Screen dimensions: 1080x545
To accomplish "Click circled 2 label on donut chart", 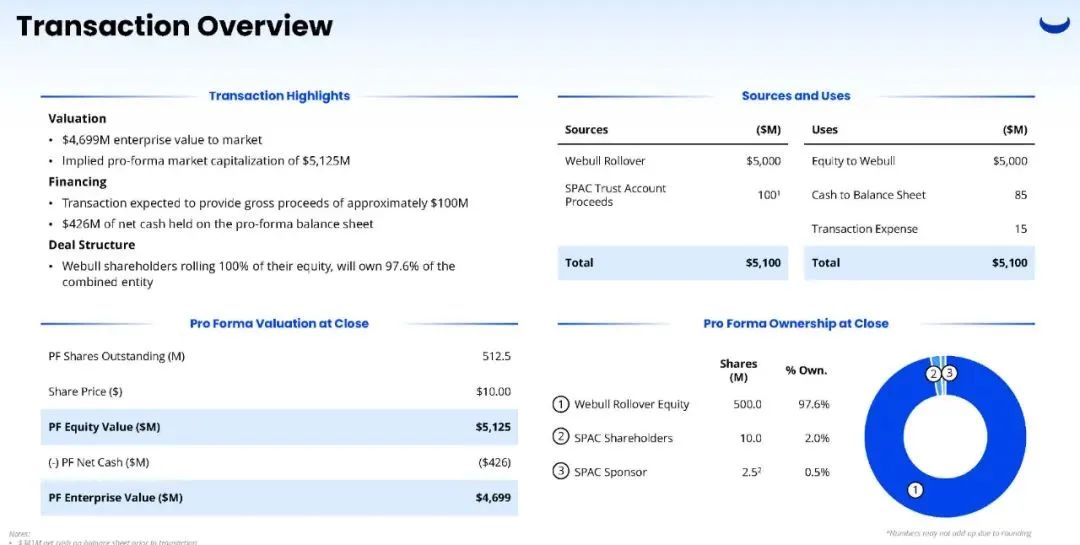I will [933, 373].
